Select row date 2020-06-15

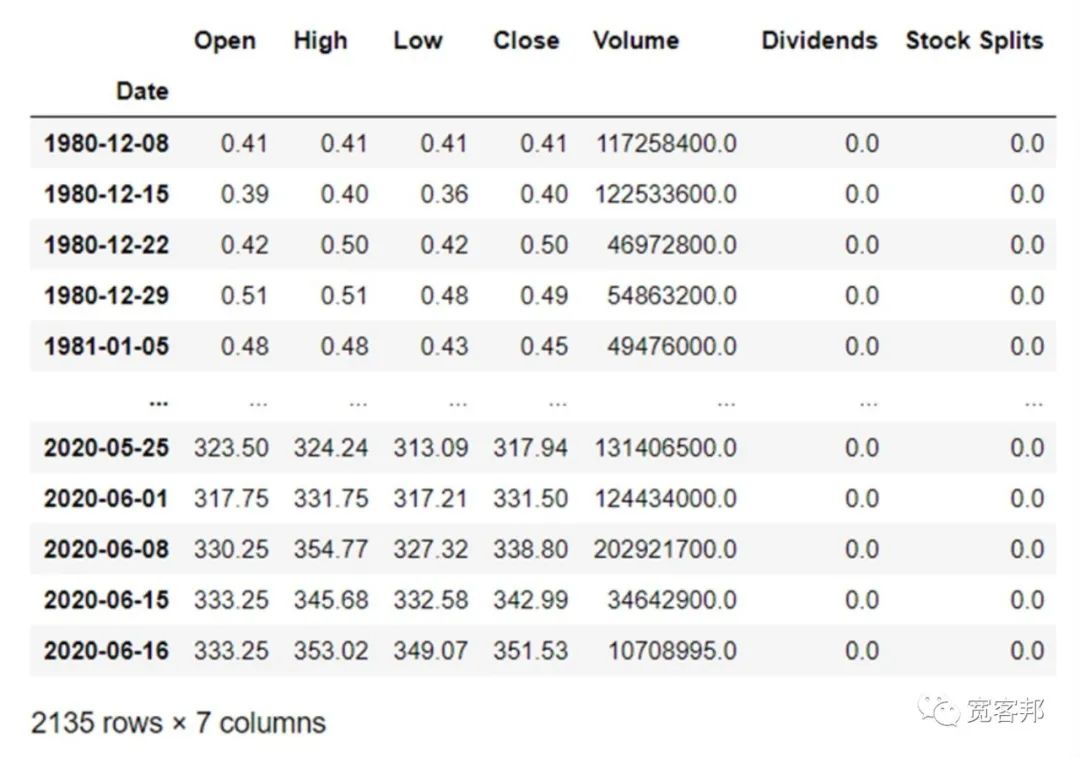click(106, 600)
